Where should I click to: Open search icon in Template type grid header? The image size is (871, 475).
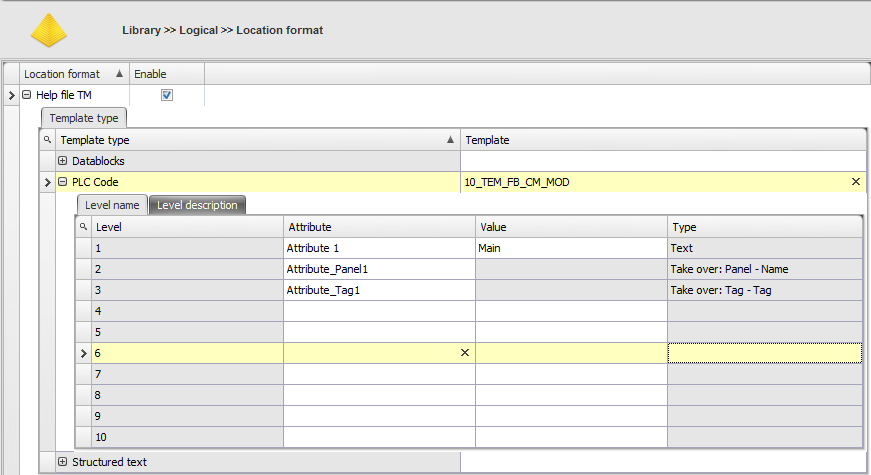[x=47, y=139]
